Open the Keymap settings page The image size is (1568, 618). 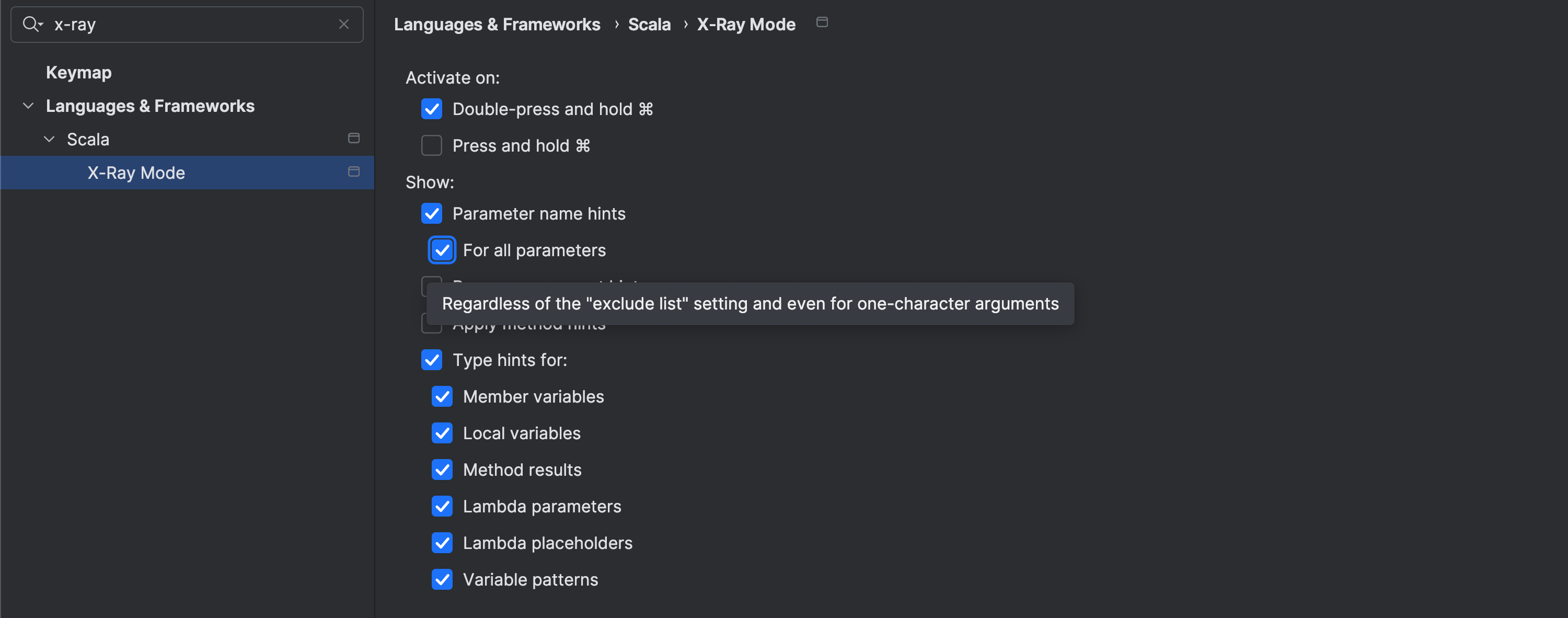pos(78,73)
